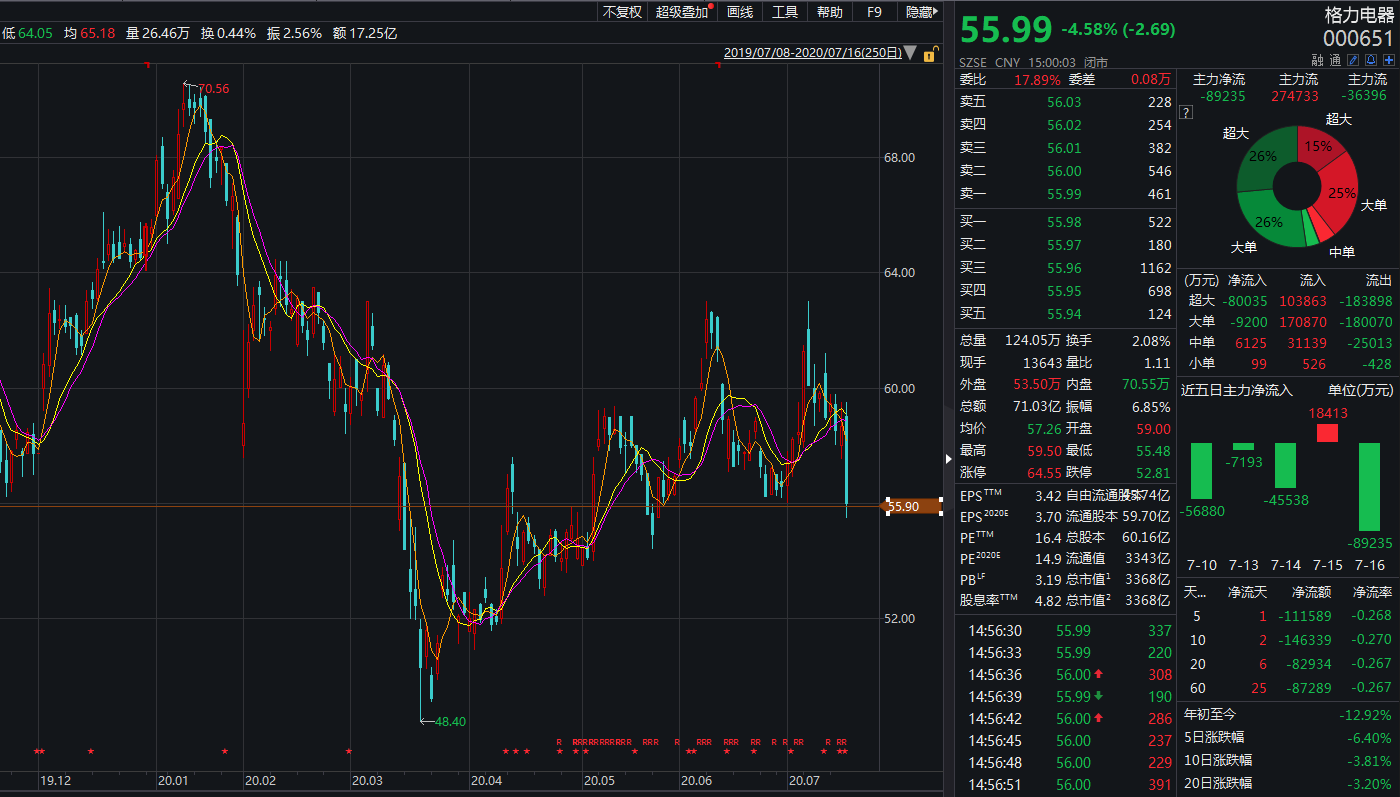This screenshot has width=1400, height=797.
Task: Click the 通 stock connect badge
Action: [1336, 61]
